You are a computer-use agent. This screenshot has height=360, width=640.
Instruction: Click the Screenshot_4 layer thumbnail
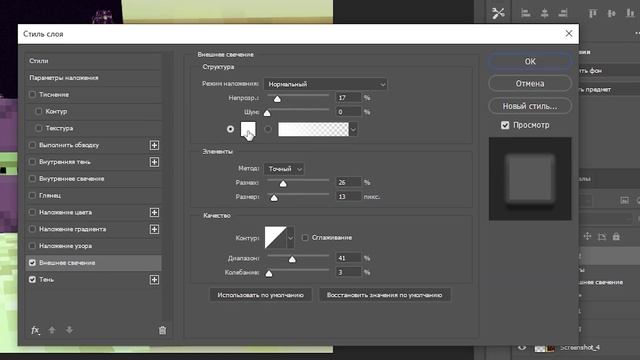544,348
